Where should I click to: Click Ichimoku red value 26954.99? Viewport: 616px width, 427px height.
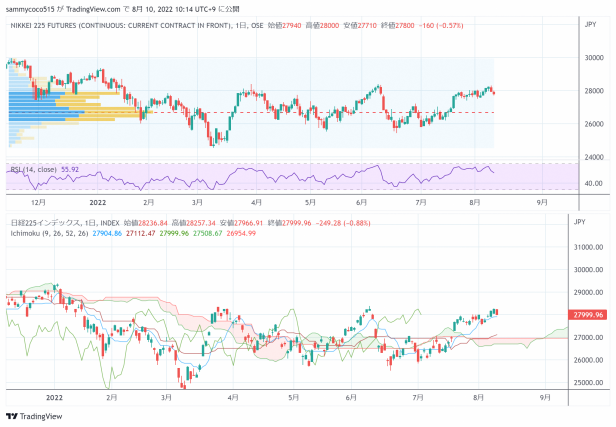(x=241, y=233)
